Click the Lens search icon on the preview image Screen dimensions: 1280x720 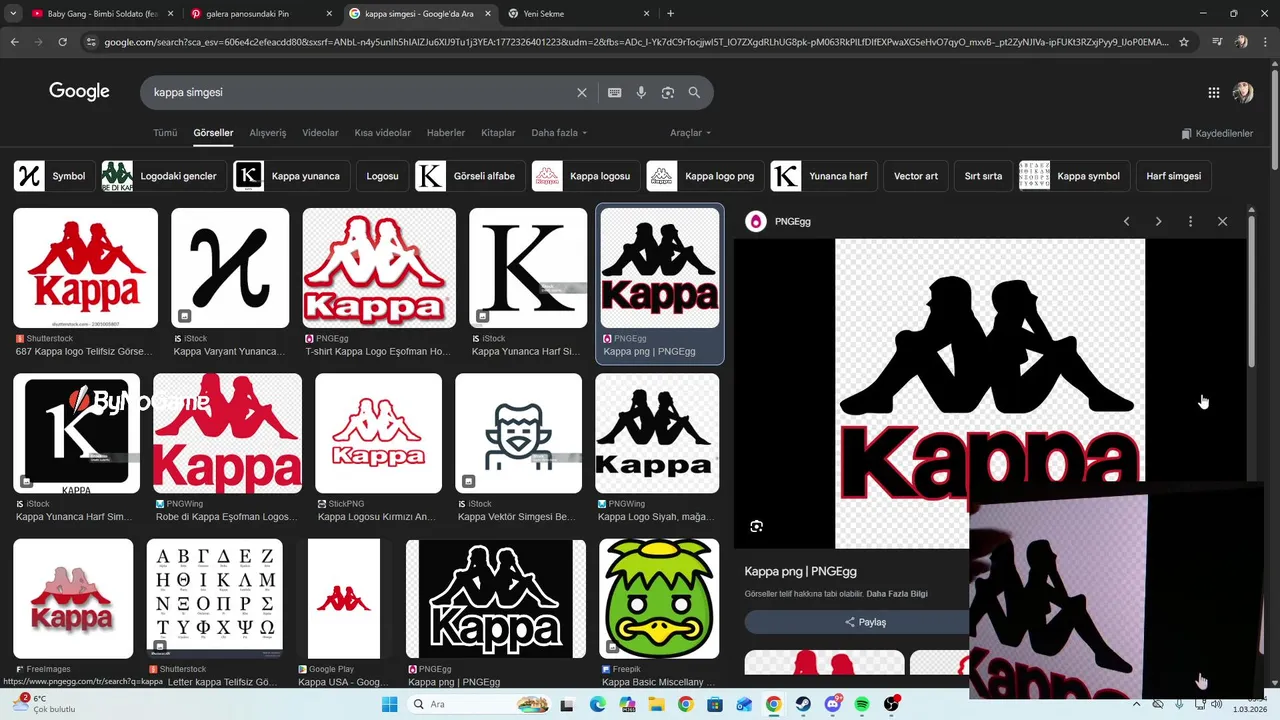tap(756, 526)
